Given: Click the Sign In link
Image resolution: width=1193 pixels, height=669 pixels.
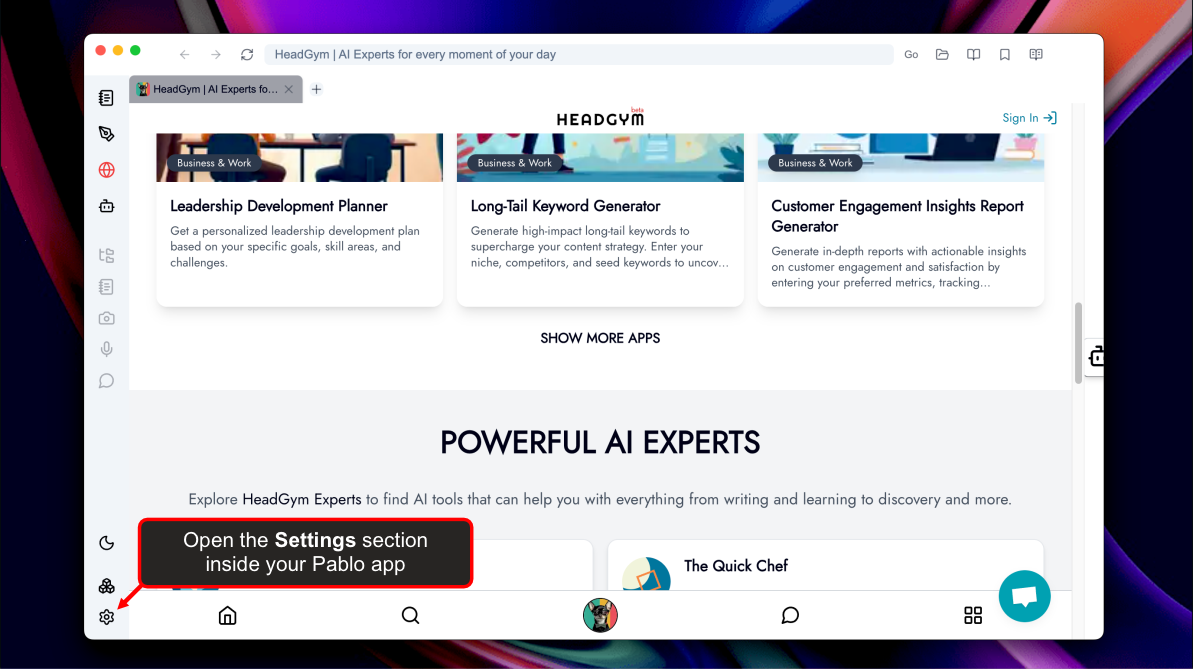Looking at the screenshot, I should 1029,118.
